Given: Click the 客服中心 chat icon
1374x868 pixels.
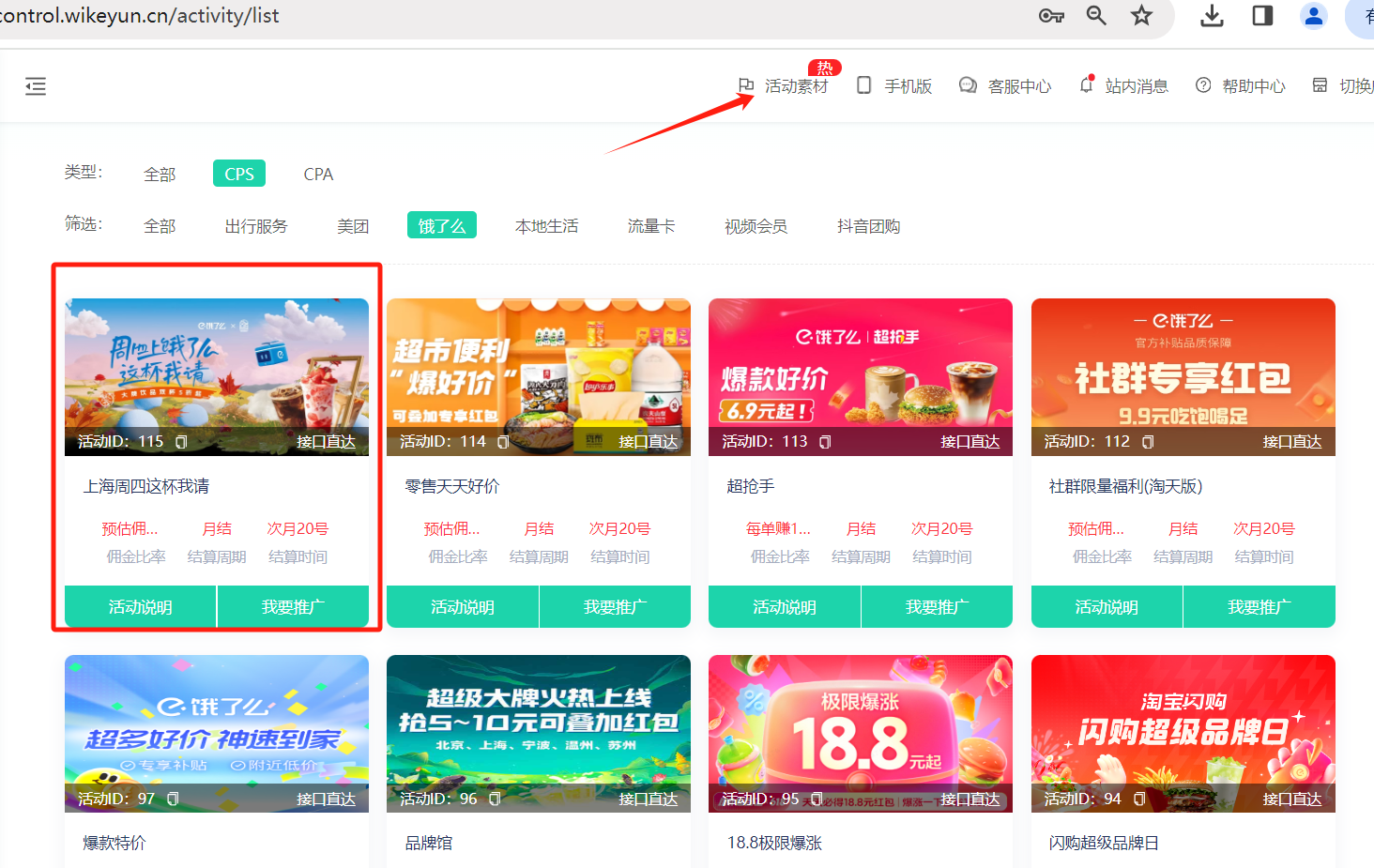Looking at the screenshot, I should (x=968, y=85).
